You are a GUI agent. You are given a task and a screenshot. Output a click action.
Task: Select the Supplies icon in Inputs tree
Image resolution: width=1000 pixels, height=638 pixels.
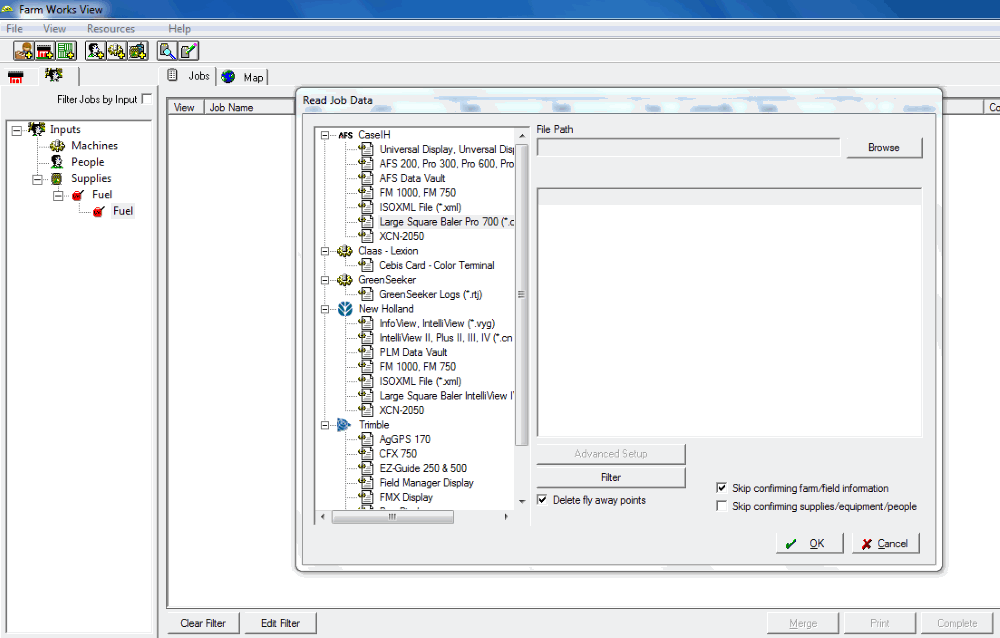(57, 179)
